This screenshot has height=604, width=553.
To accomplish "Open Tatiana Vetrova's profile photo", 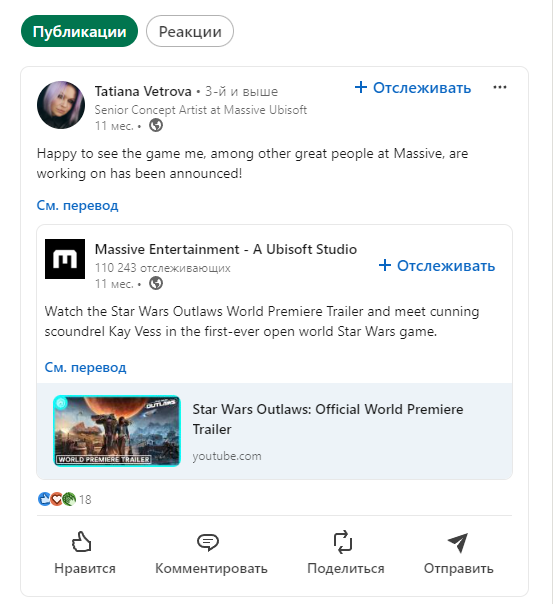I will [x=61, y=105].
